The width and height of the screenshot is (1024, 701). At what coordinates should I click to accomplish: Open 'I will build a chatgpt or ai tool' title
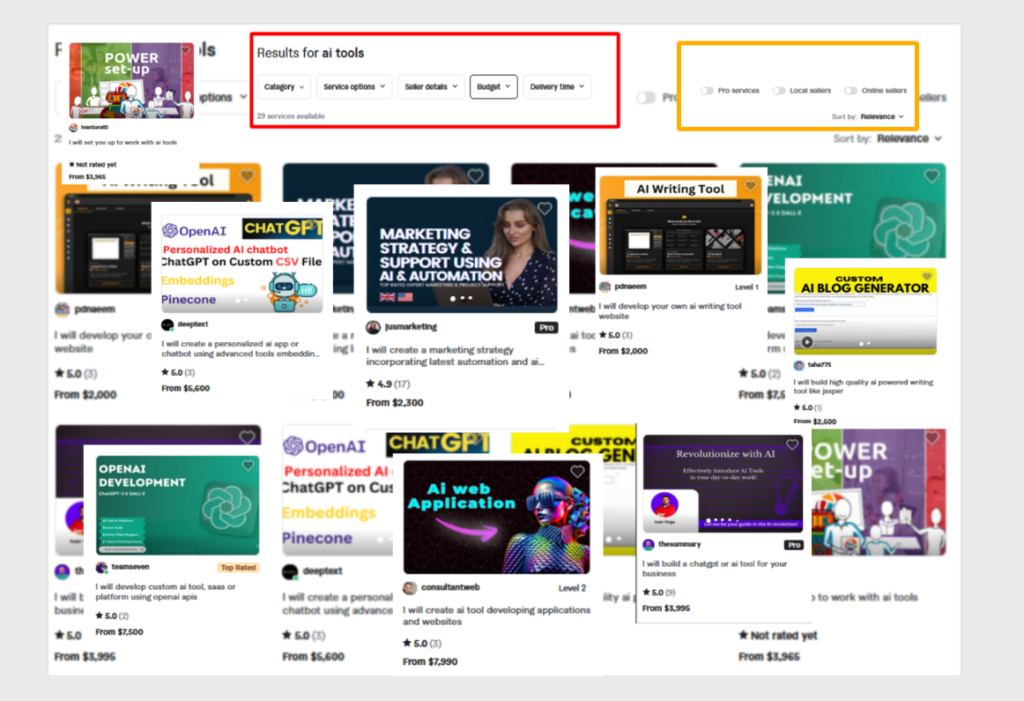coord(714,568)
